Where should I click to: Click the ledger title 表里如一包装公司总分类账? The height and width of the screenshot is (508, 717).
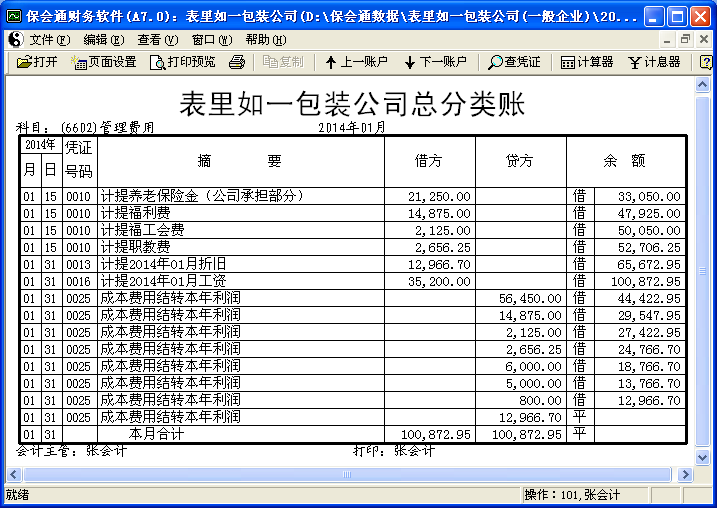click(x=352, y=103)
